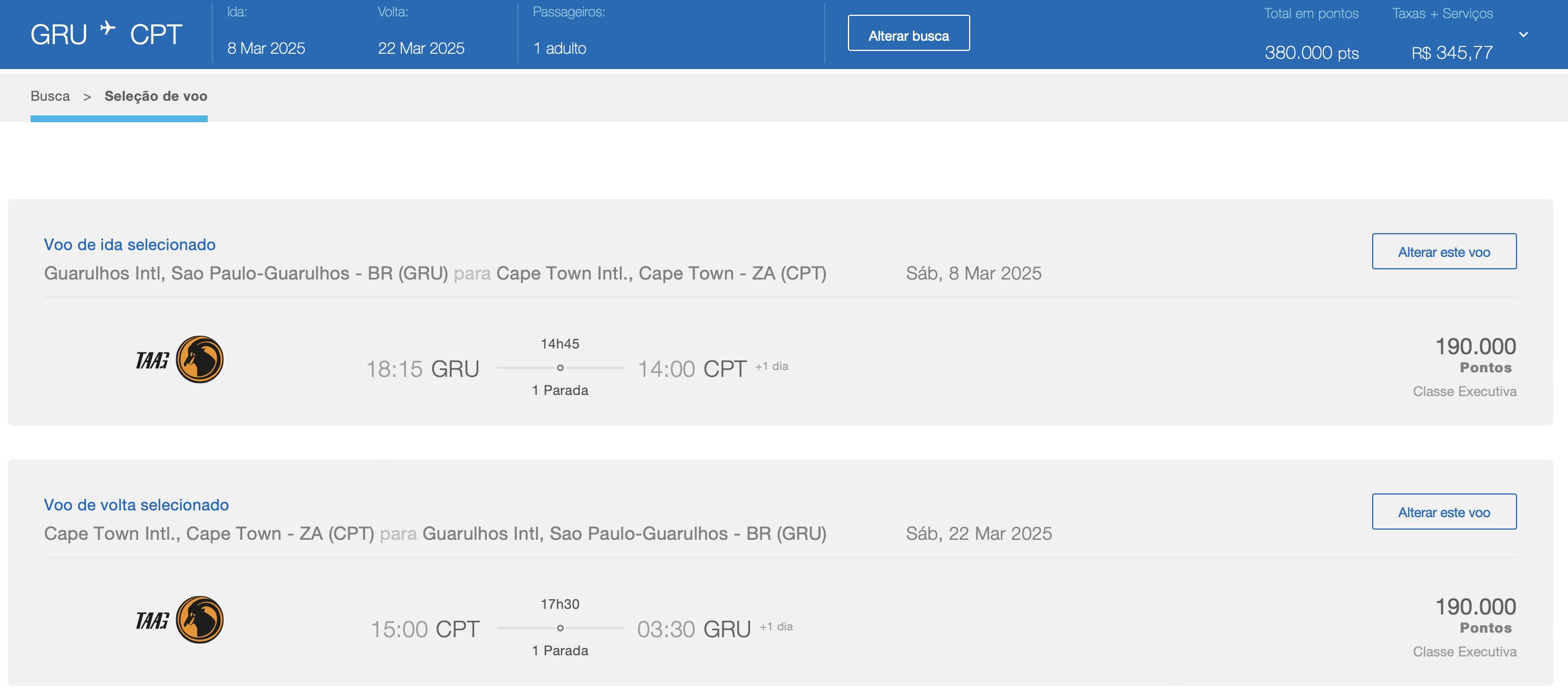Viewport: 1568px width, 696px height.
Task: Click the TAAG logo on the return flight
Action: click(x=179, y=620)
